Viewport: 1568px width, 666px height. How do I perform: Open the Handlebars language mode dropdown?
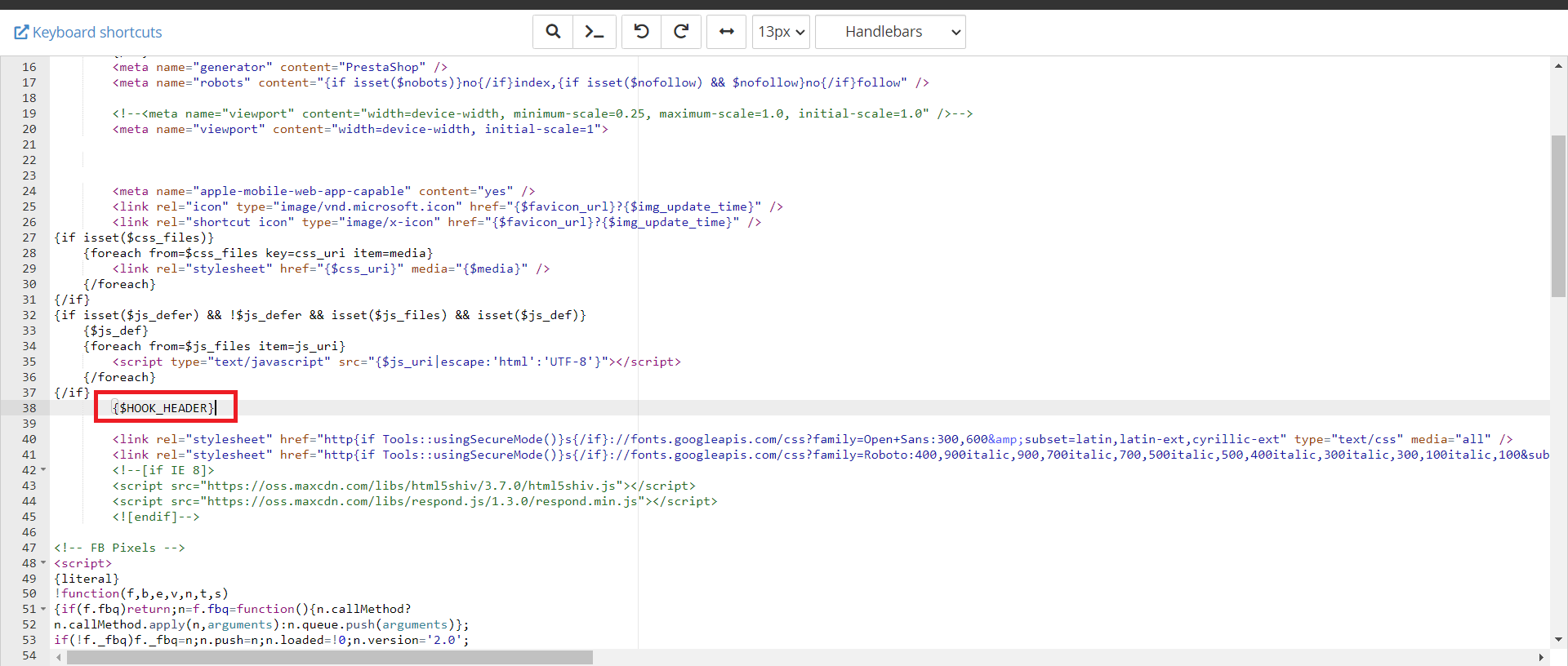pyautogui.click(x=890, y=32)
